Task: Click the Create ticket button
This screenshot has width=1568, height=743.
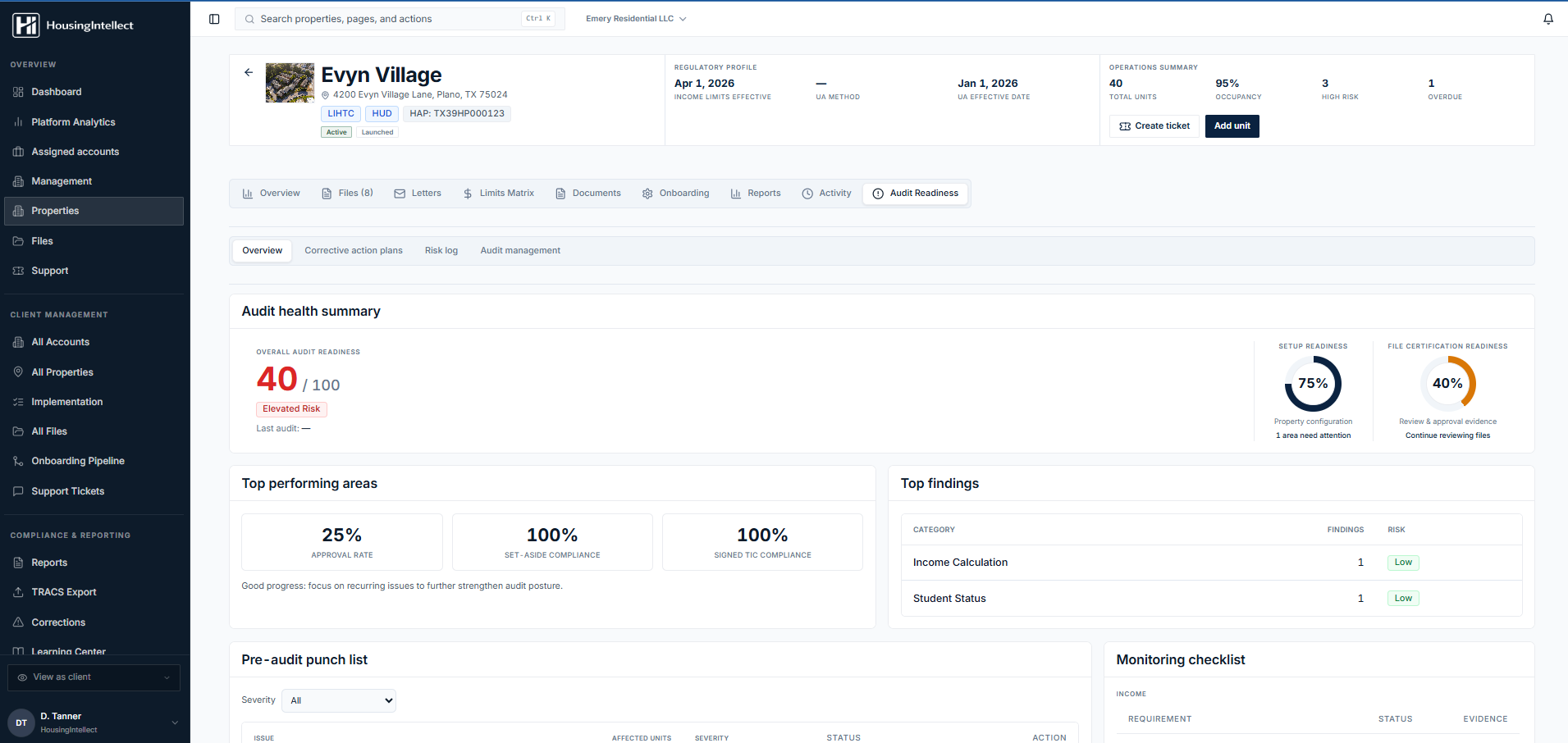Action: (1154, 126)
